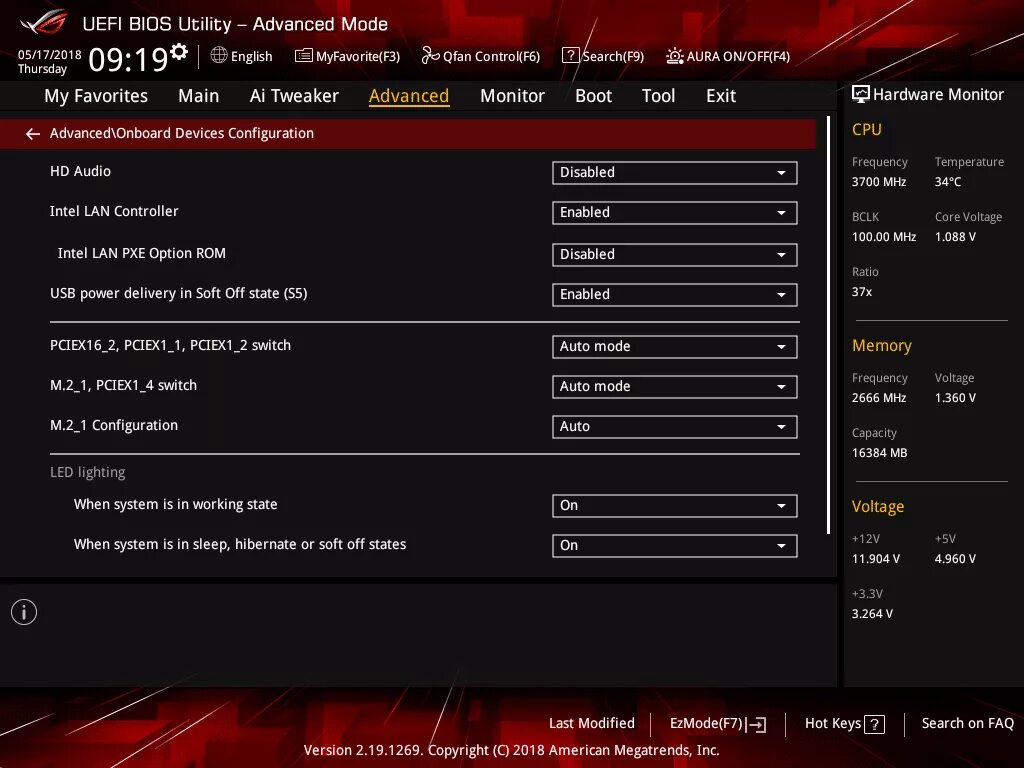1024x768 pixels.
Task: Switch to the Boot tab
Action: point(594,96)
